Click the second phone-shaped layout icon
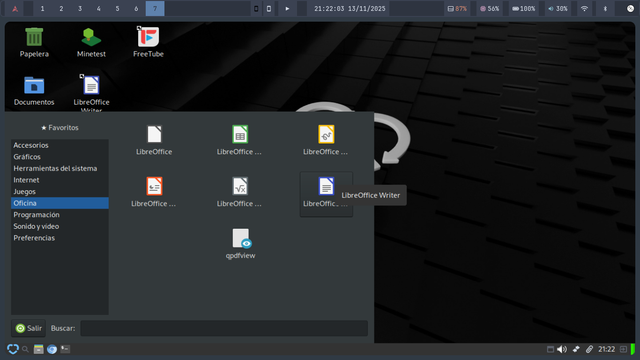This screenshot has height=360, width=640. [x=269, y=9]
